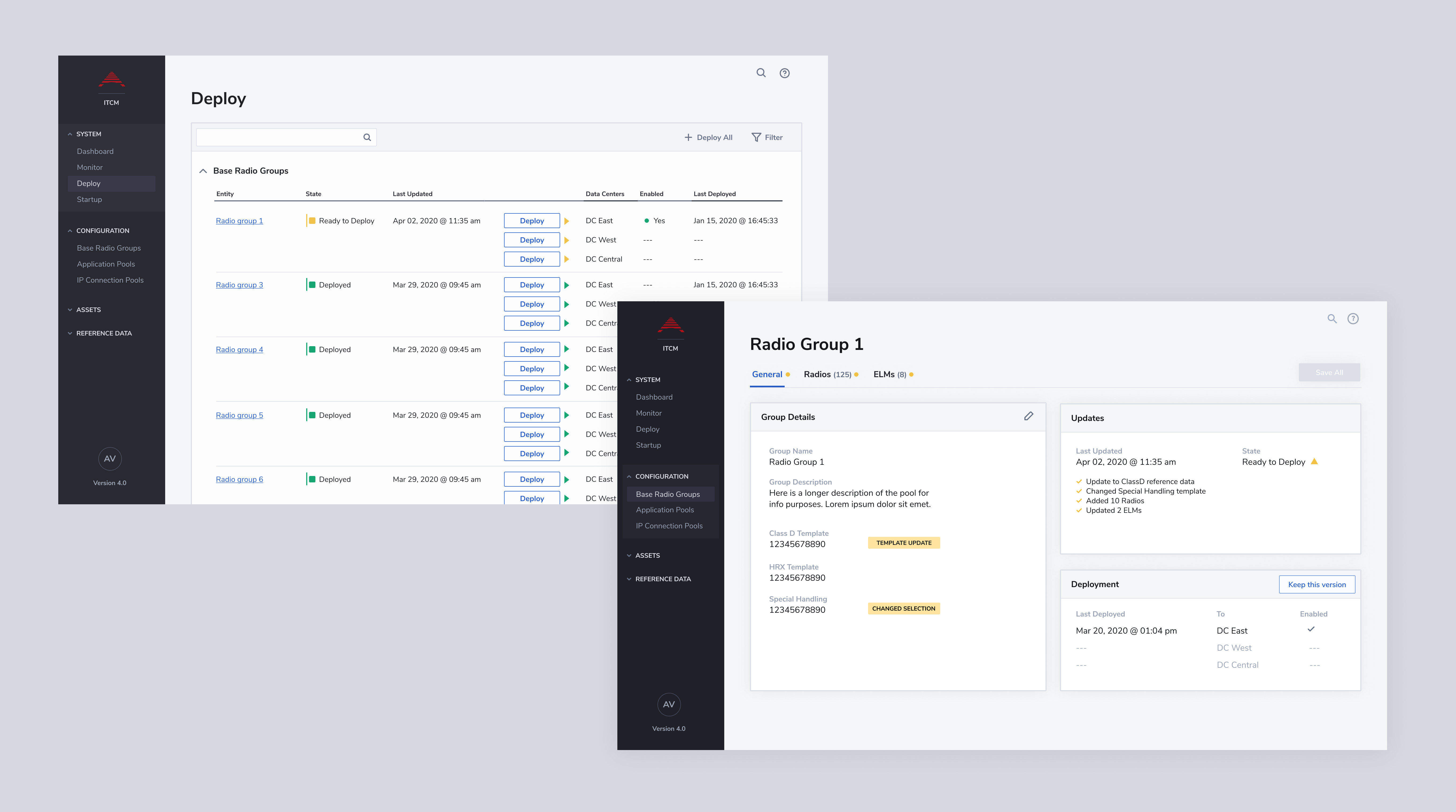Viewport: 1456px width, 812px height.
Task: Click the yellow warning triangle beside Ready to Deploy
Action: [1314, 462]
